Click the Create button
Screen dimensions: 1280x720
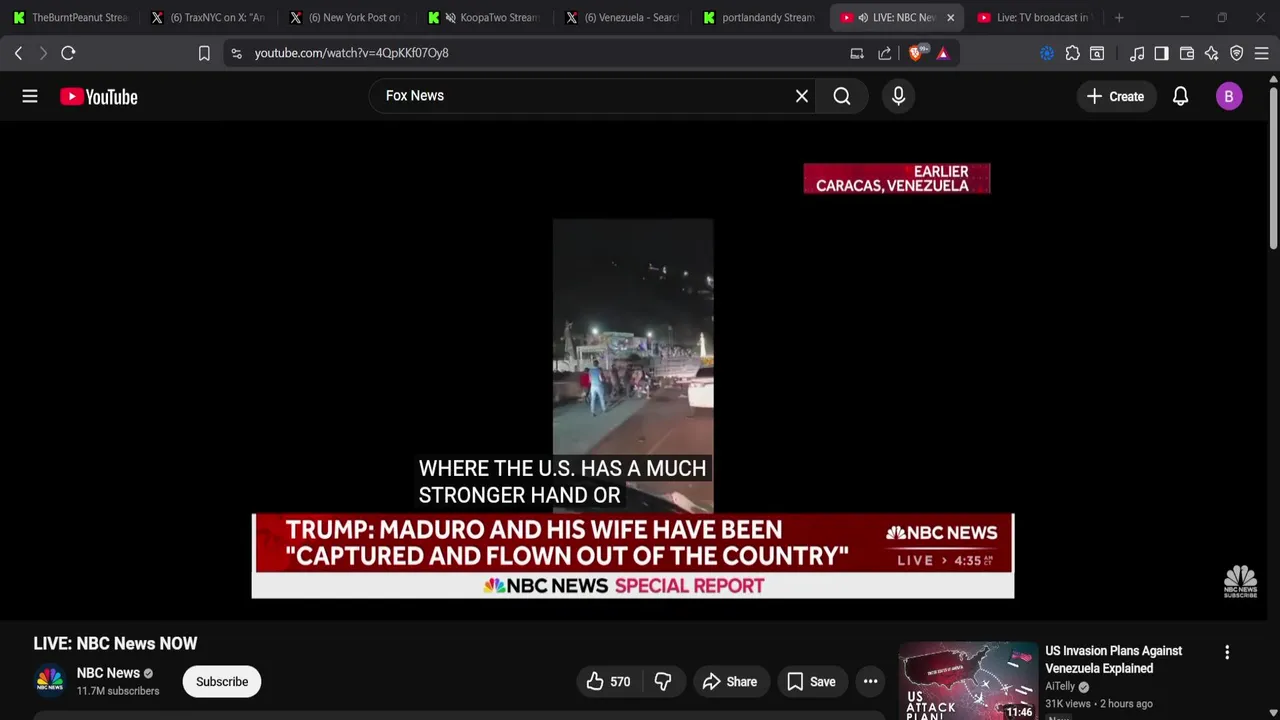point(1115,96)
